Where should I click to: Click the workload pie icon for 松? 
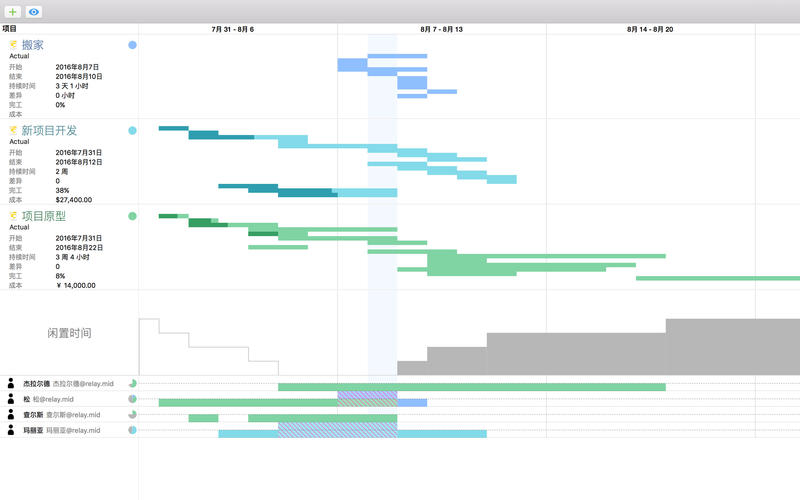[132, 399]
